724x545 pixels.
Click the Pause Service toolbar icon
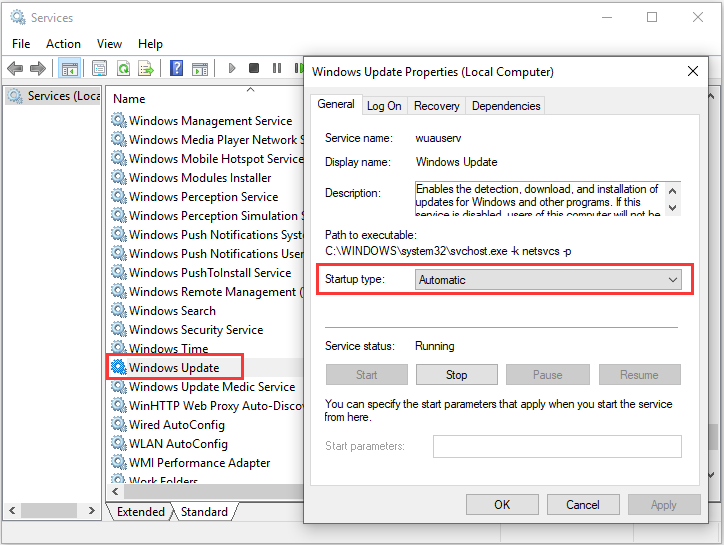pos(277,68)
